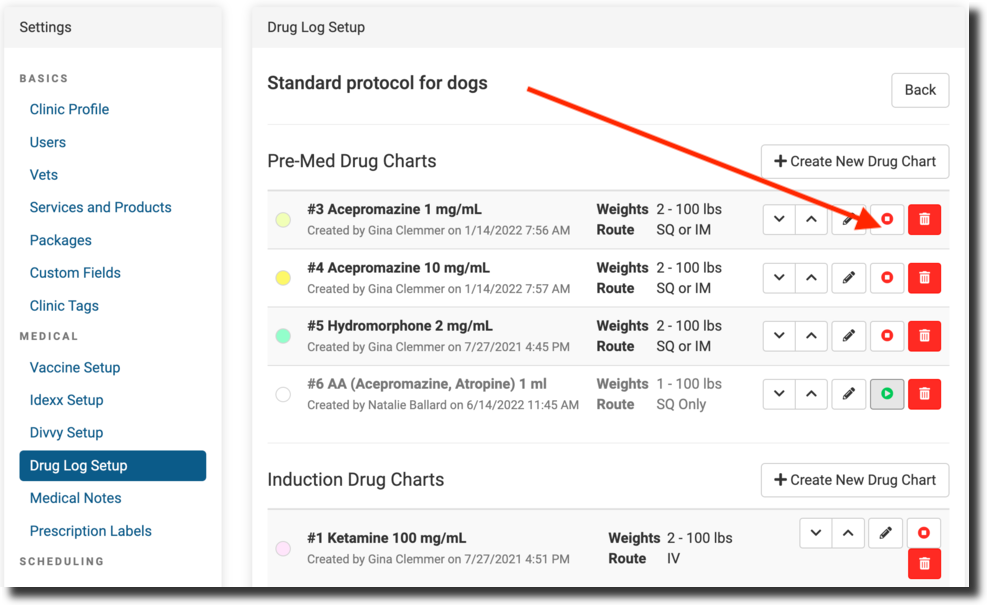This screenshot has width=987, height=605.
Task: Deactivate the #3 Acepromazine 1 mg/mL chart
Action: click(x=887, y=219)
